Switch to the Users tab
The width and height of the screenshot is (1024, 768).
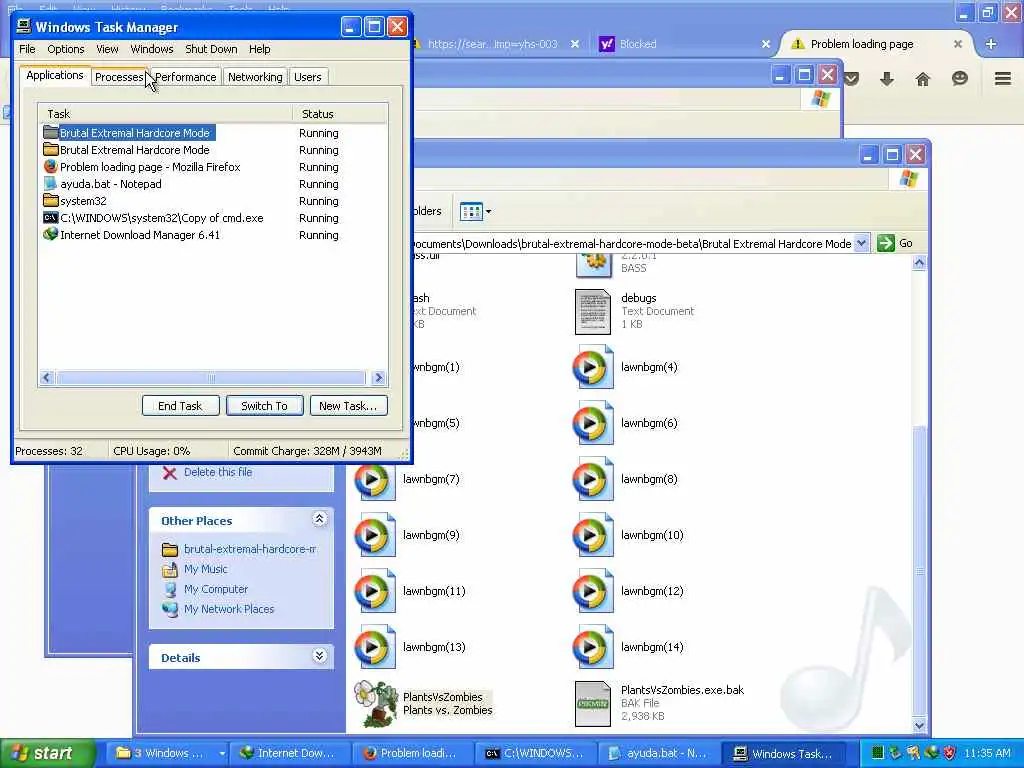tap(308, 77)
